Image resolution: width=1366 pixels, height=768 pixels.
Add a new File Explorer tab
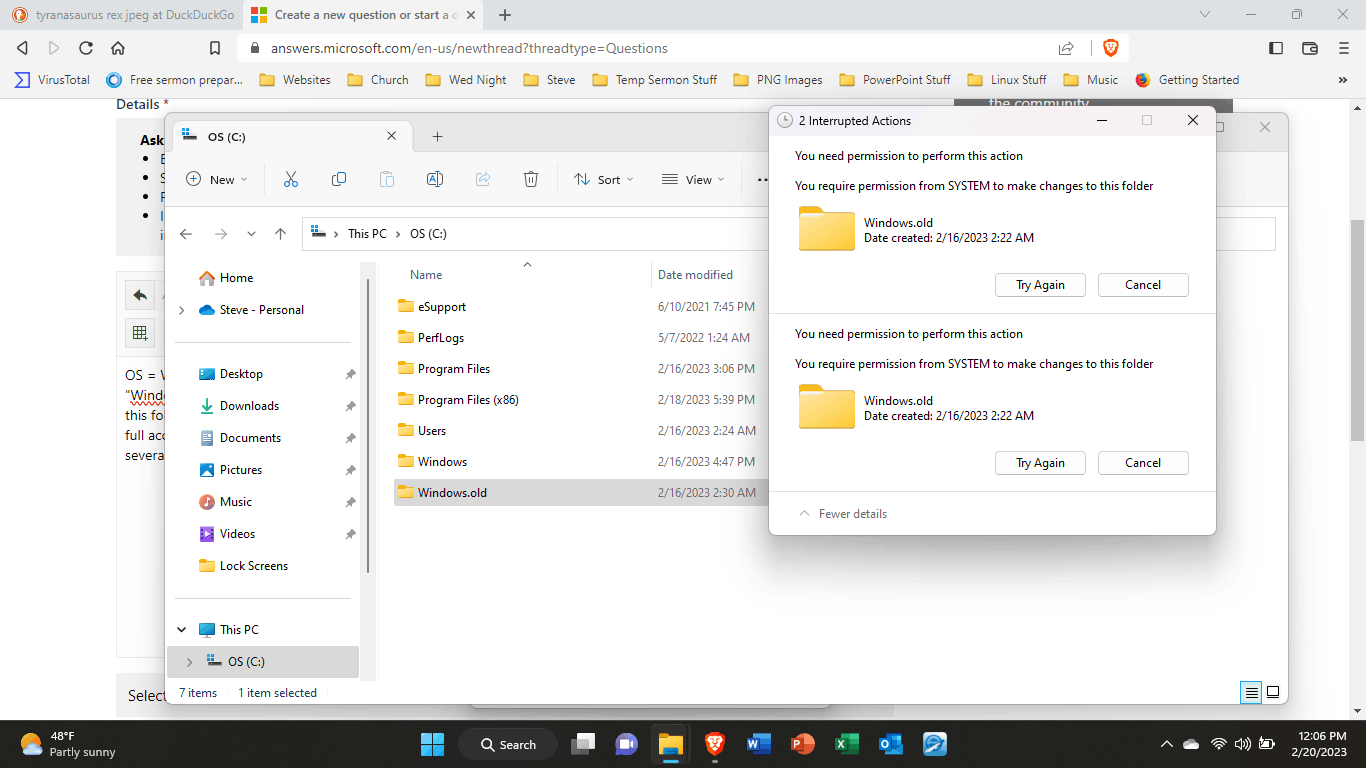[437, 136]
